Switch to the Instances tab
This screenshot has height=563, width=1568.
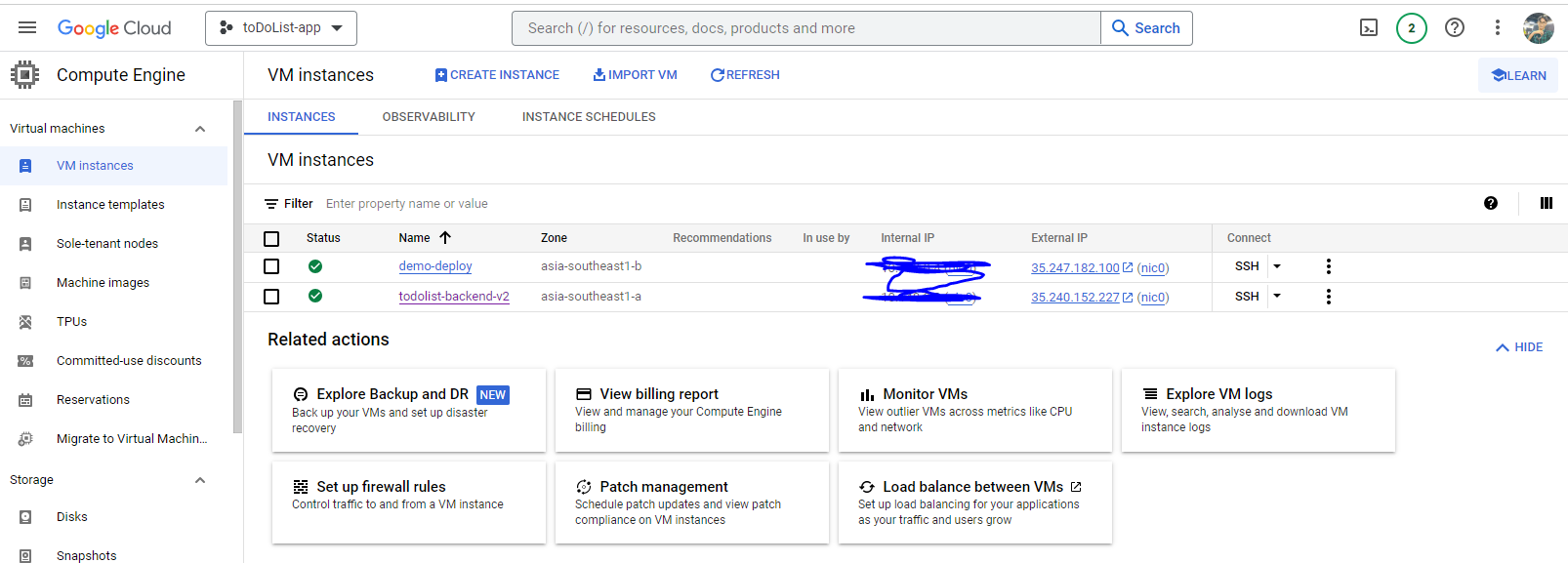(x=302, y=117)
